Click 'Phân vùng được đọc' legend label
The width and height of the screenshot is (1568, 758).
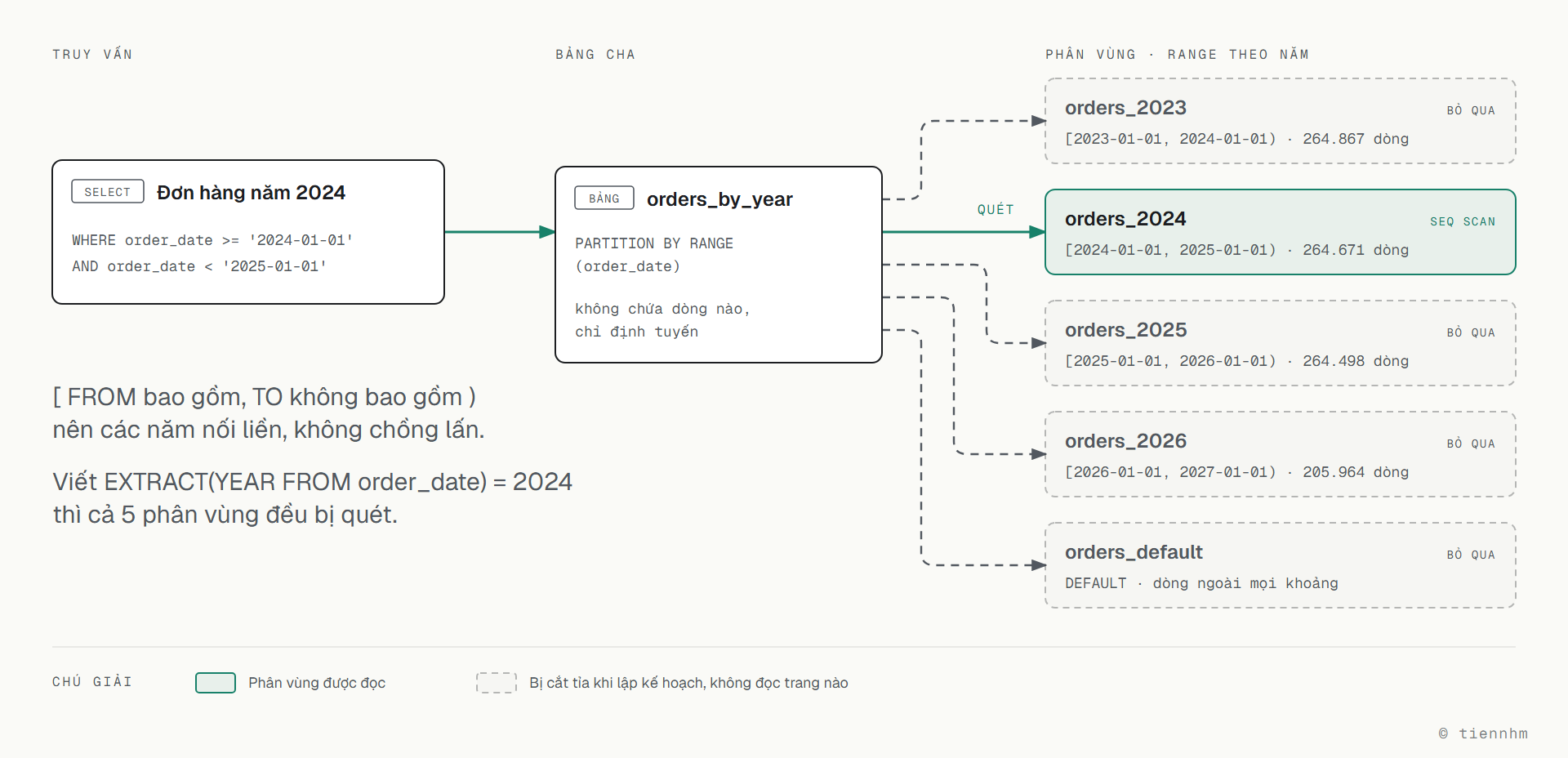[317, 683]
